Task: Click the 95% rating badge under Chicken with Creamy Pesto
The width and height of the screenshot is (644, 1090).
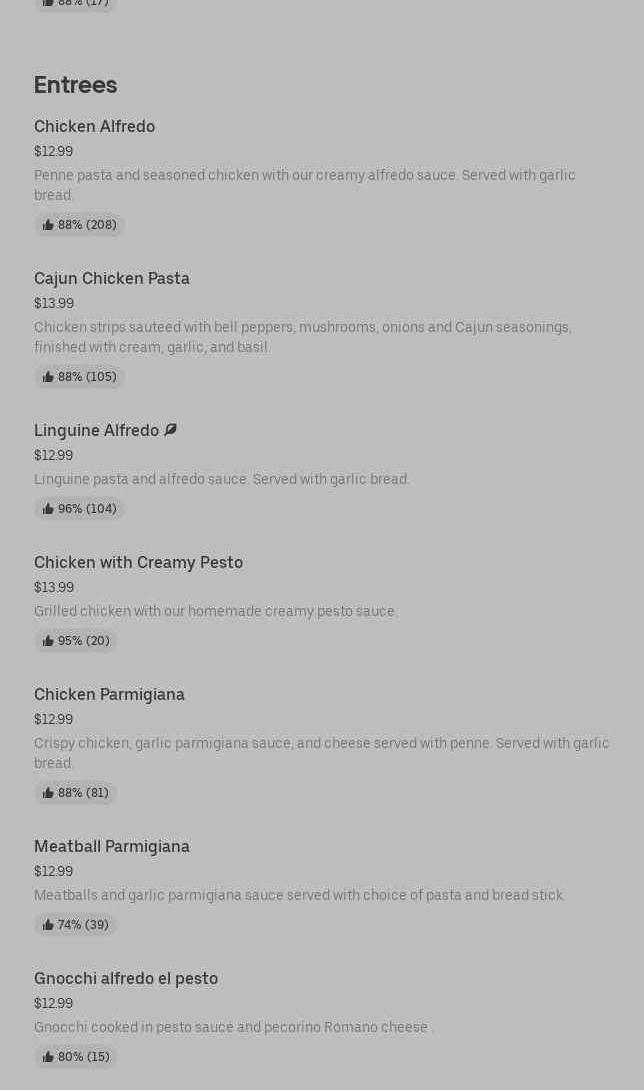Action: click(x=76, y=641)
